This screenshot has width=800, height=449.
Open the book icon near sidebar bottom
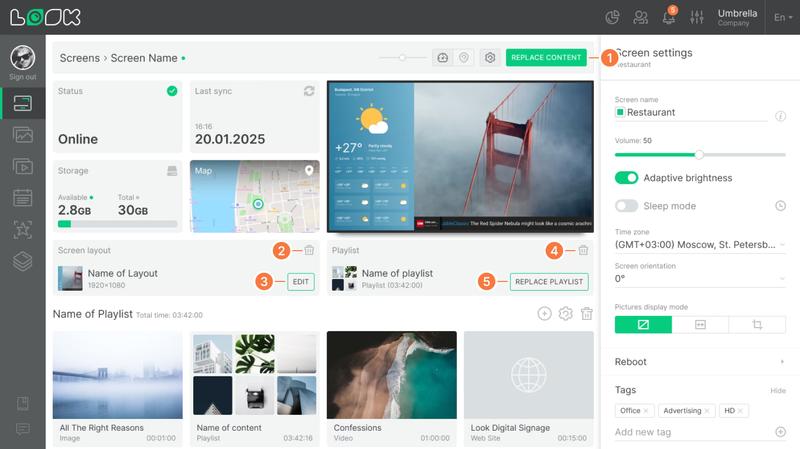[22, 404]
